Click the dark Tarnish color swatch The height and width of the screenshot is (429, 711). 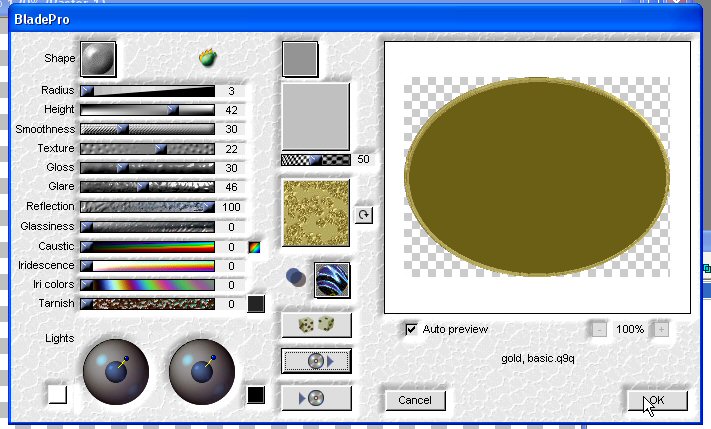coord(256,304)
